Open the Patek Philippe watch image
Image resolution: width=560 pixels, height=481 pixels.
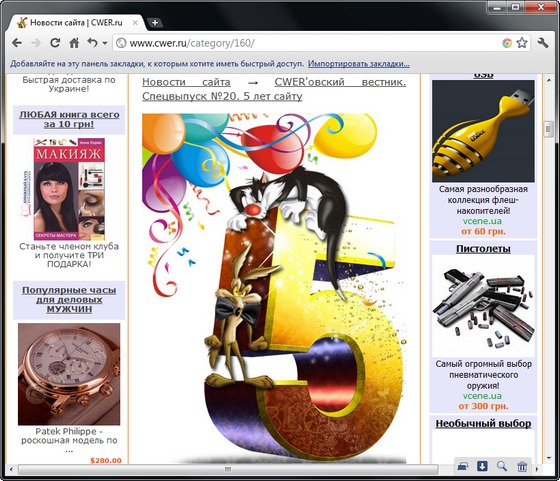click(x=69, y=374)
